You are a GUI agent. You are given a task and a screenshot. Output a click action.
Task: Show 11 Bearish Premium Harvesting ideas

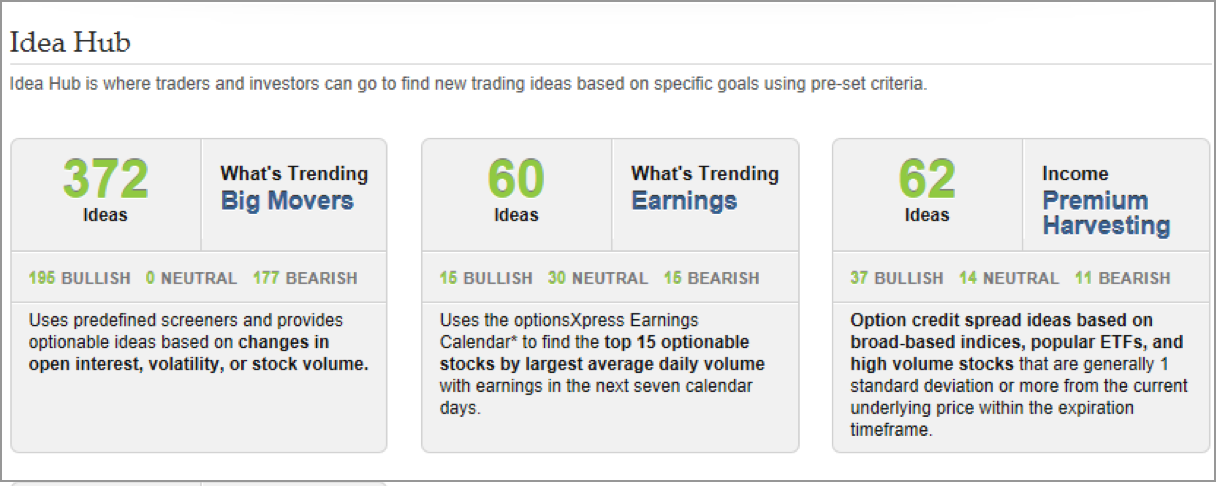click(1122, 278)
